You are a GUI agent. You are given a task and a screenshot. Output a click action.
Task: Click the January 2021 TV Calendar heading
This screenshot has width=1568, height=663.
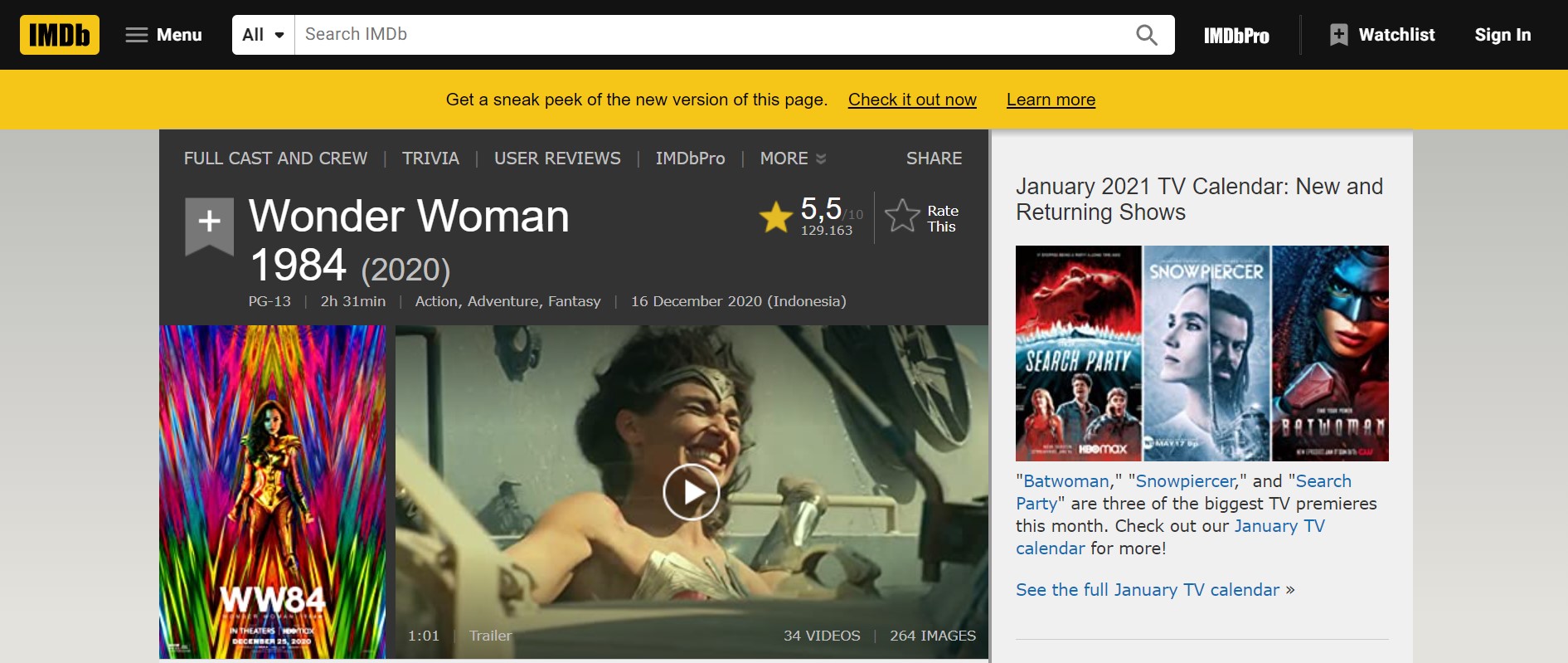[x=1199, y=199]
